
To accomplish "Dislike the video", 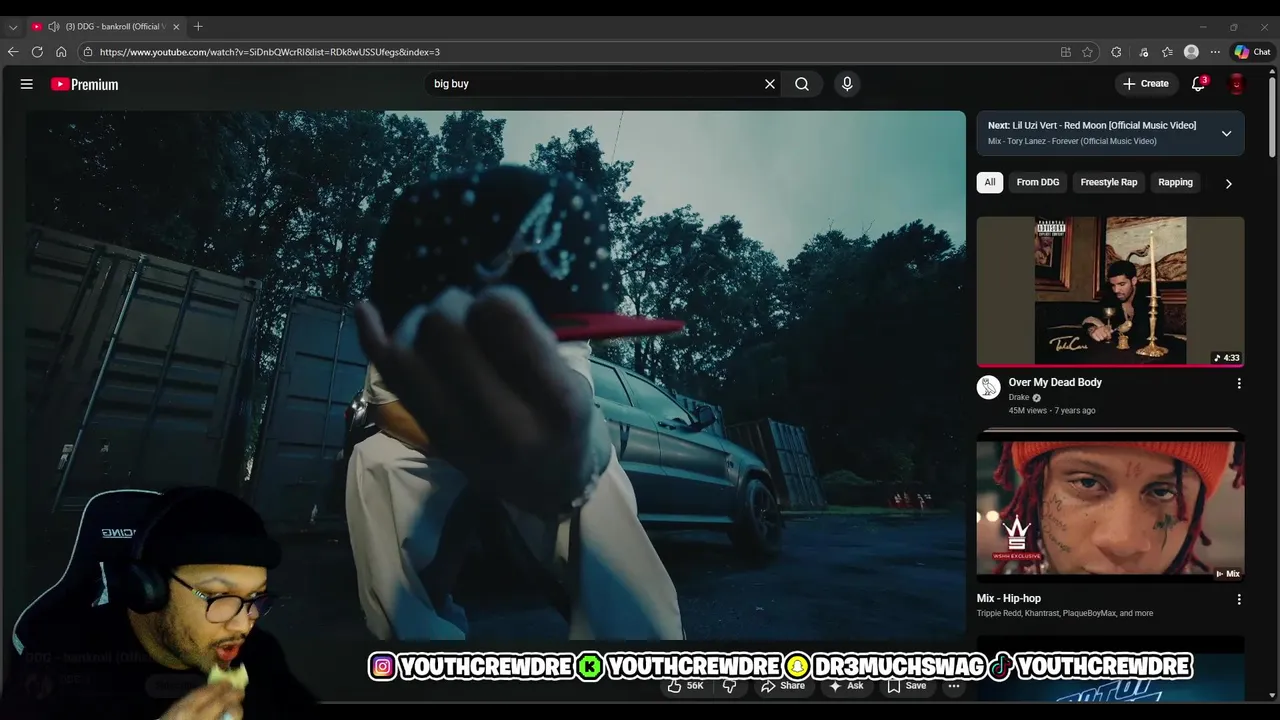I will [730, 686].
